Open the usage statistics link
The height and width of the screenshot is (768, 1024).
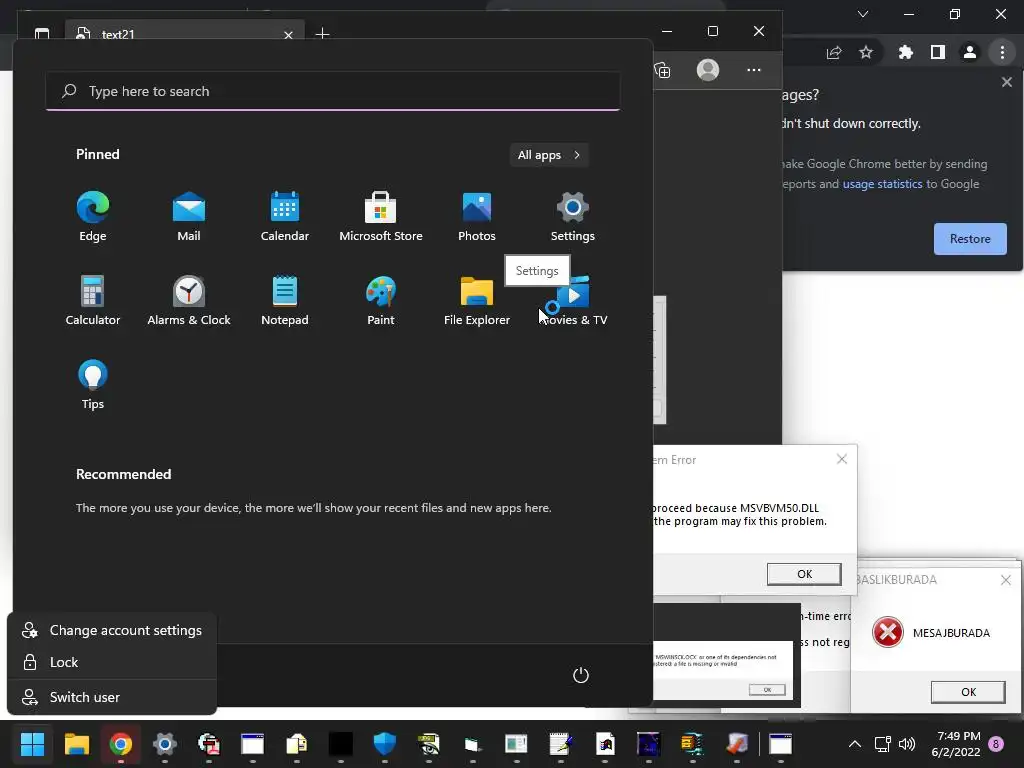coord(882,184)
